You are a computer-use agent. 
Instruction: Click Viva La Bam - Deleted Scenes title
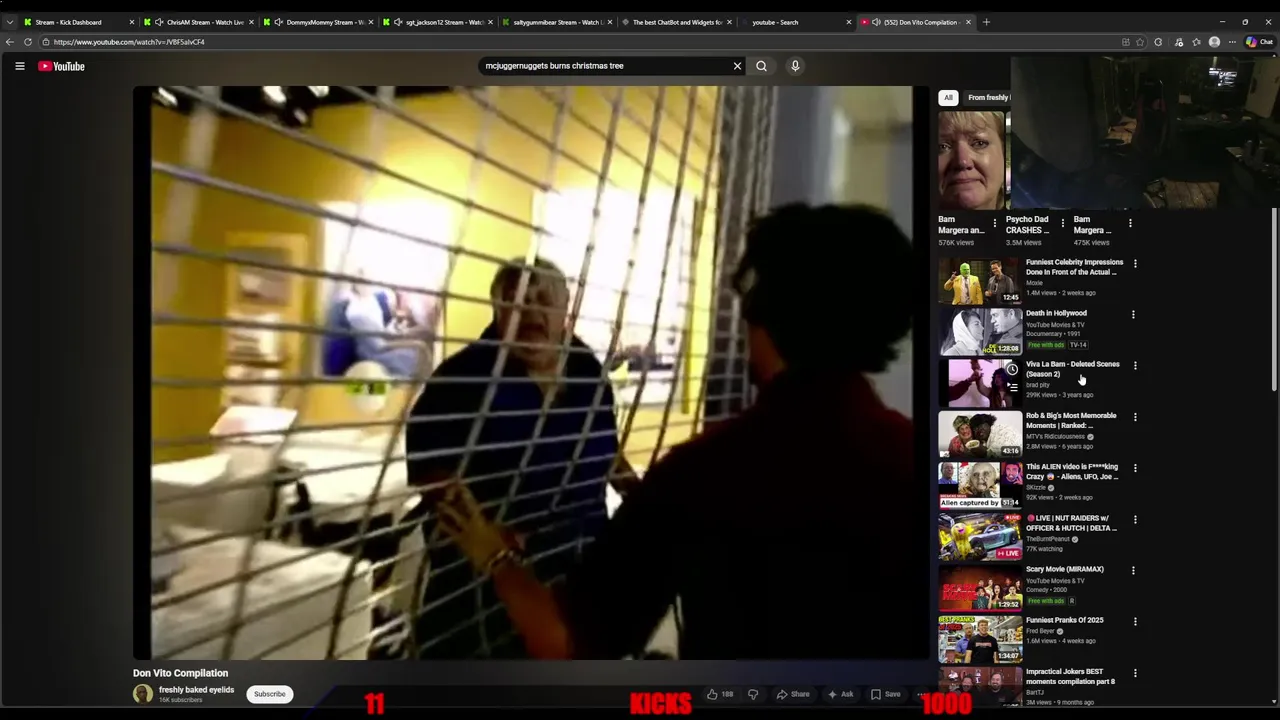coord(1072,369)
